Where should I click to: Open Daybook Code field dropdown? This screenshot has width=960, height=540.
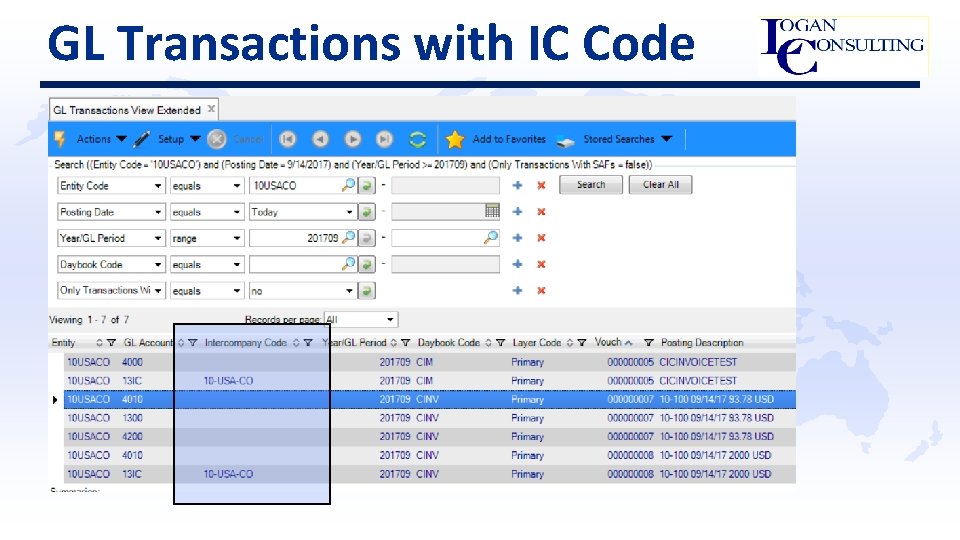point(158,264)
